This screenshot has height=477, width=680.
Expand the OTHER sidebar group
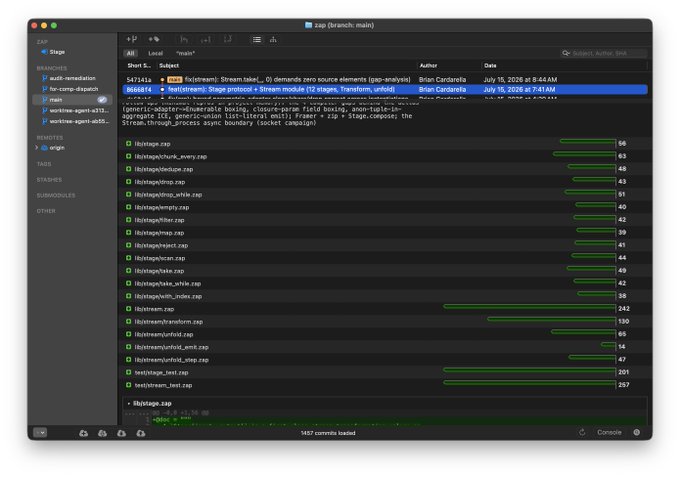(x=46, y=211)
